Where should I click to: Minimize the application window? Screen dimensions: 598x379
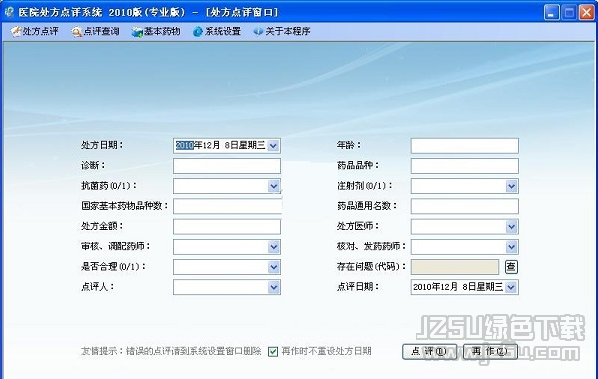click(551, 13)
